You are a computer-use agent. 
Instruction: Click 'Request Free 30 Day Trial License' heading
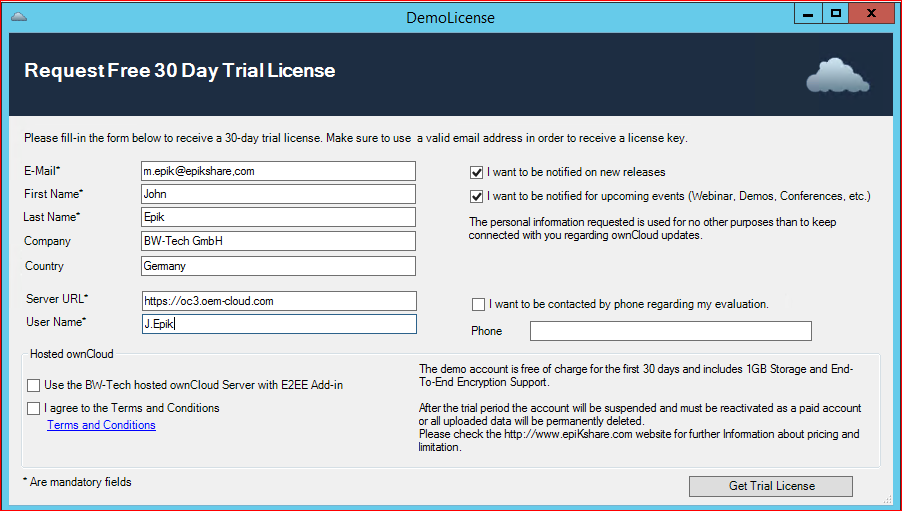coord(179,70)
